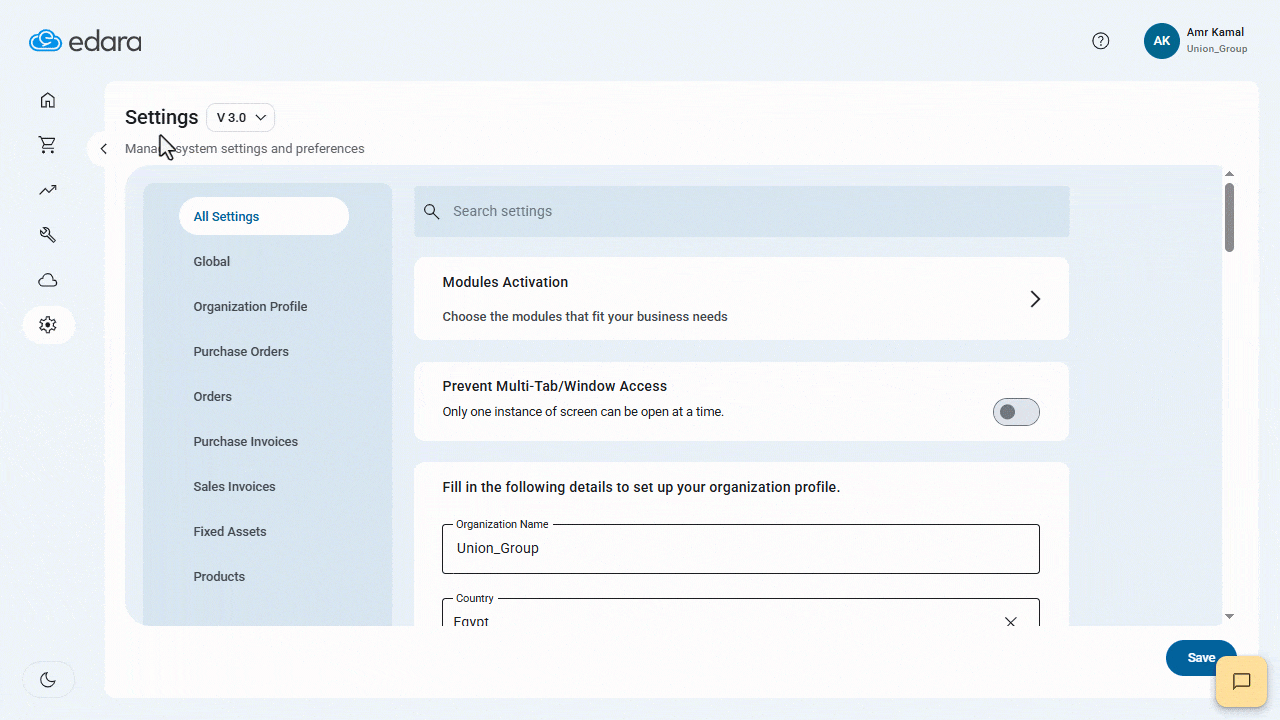Open Fixed Assets settings category
The height and width of the screenshot is (720, 1280).
pos(230,531)
